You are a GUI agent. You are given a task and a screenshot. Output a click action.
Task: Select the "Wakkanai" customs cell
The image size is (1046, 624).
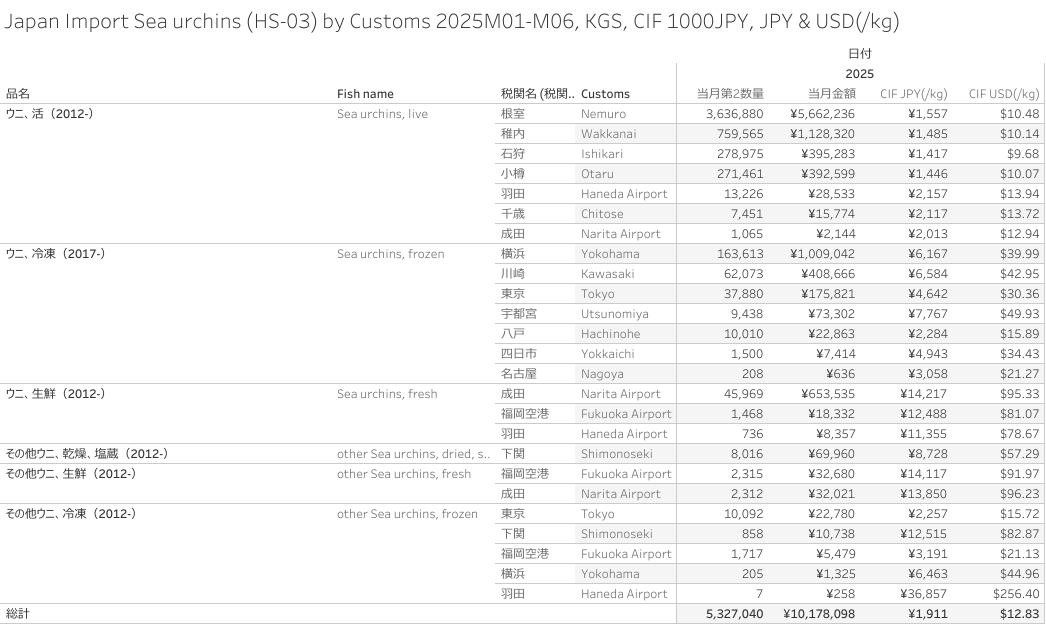(608, 134)
